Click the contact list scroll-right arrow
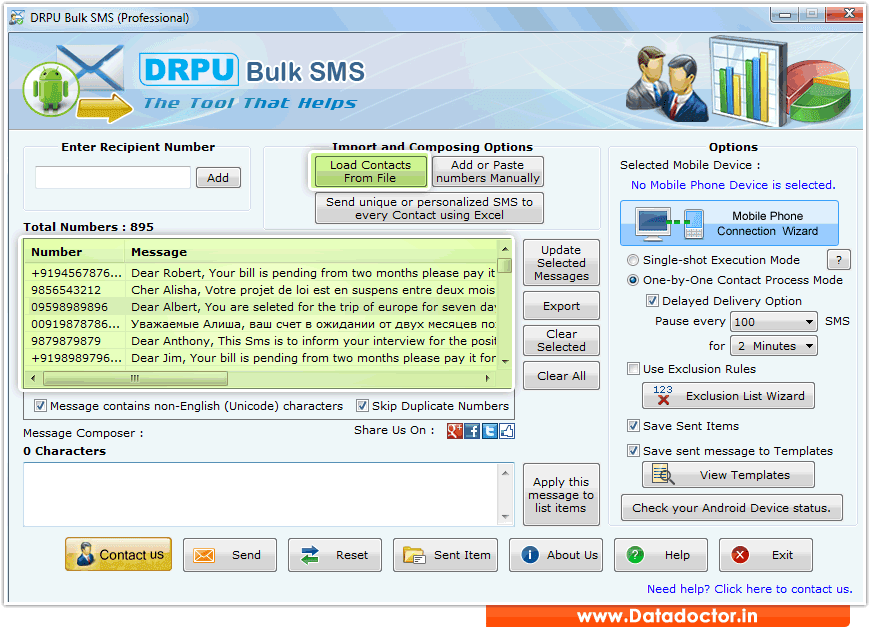 click(x=487, y=378)
